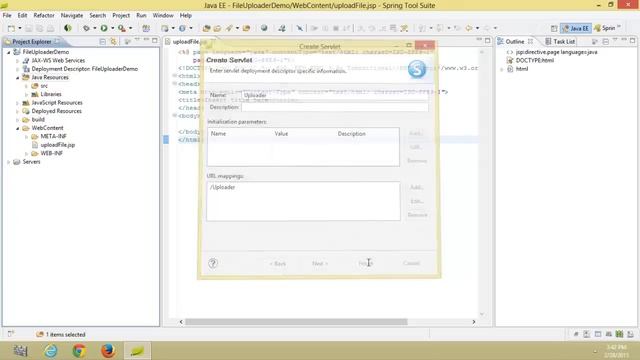Select uploadFile.jsp in Project Explorer
640x360 pixels.
point(58,145)
